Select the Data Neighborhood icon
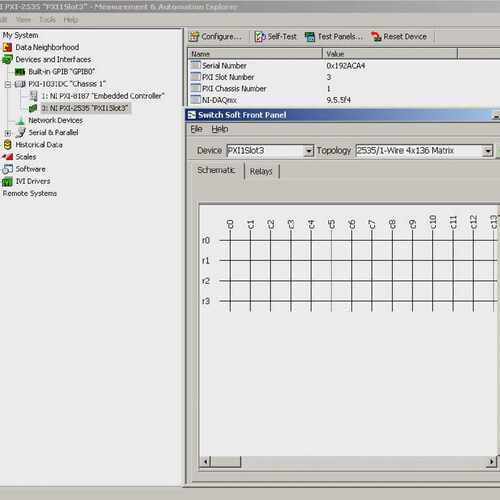 pos(7,47)
